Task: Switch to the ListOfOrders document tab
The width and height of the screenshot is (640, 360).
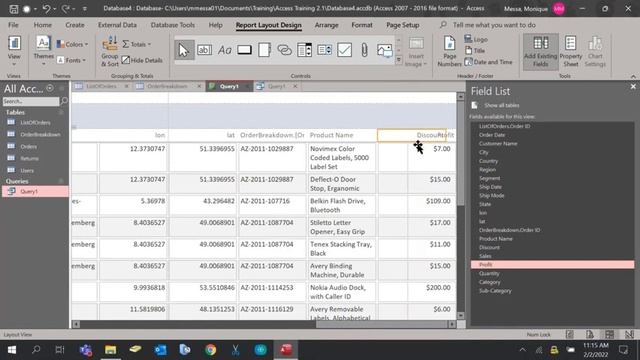Action: point(101,86)
